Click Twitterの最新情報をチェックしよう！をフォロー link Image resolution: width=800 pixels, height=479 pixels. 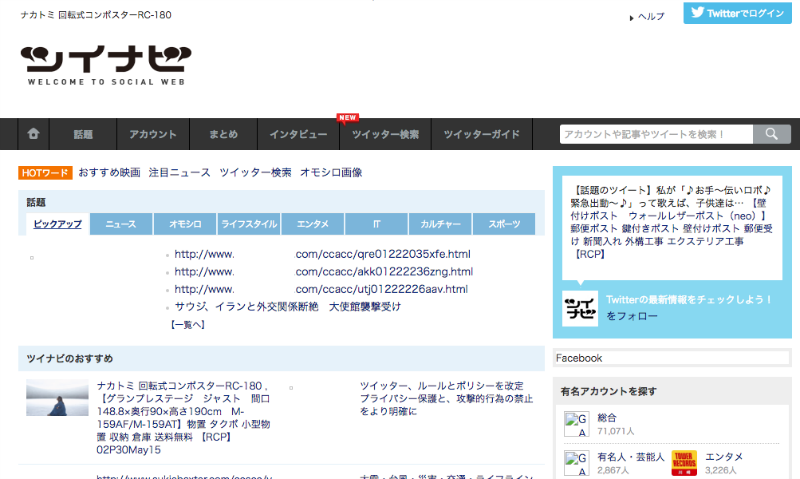[x=689, y=308]
